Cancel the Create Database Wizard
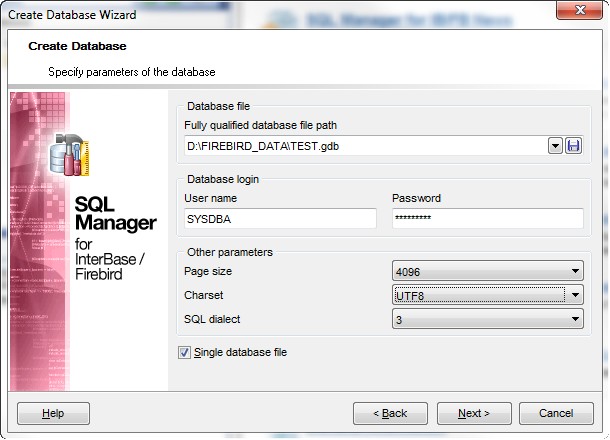 pyautogui.click(x=556, y=413)
